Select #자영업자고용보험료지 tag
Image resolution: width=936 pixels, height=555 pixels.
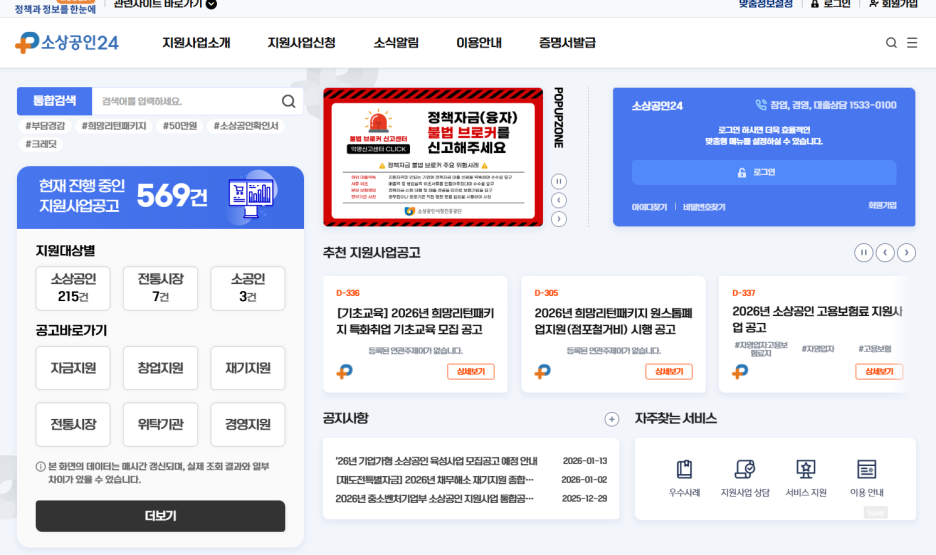point(761,349)
